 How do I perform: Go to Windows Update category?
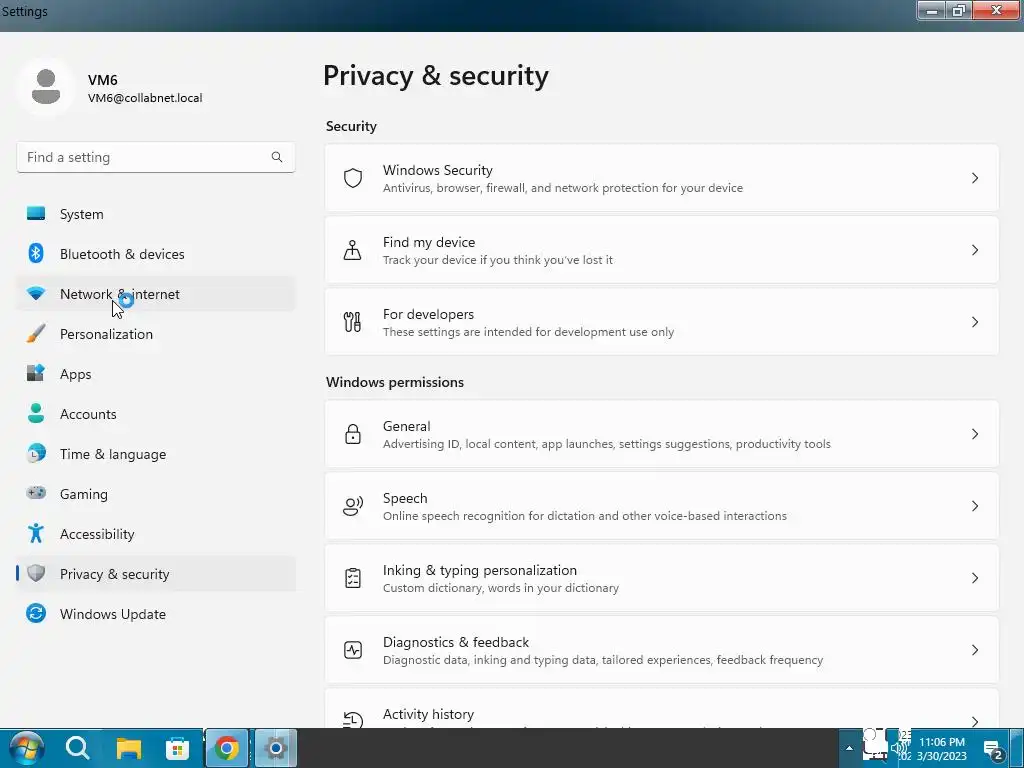coord(156,614)
